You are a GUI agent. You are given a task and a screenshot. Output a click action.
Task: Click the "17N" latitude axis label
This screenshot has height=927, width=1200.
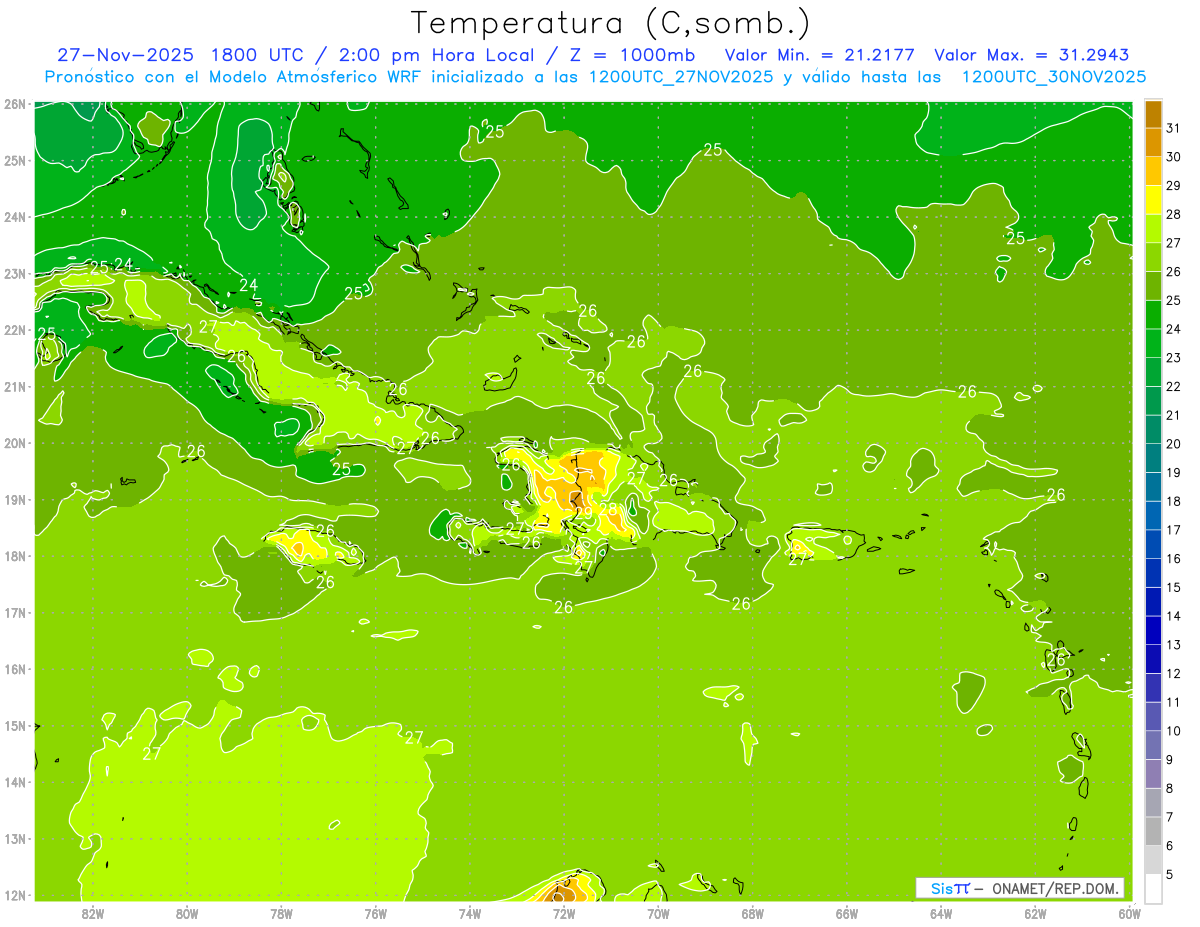[14, 613]
